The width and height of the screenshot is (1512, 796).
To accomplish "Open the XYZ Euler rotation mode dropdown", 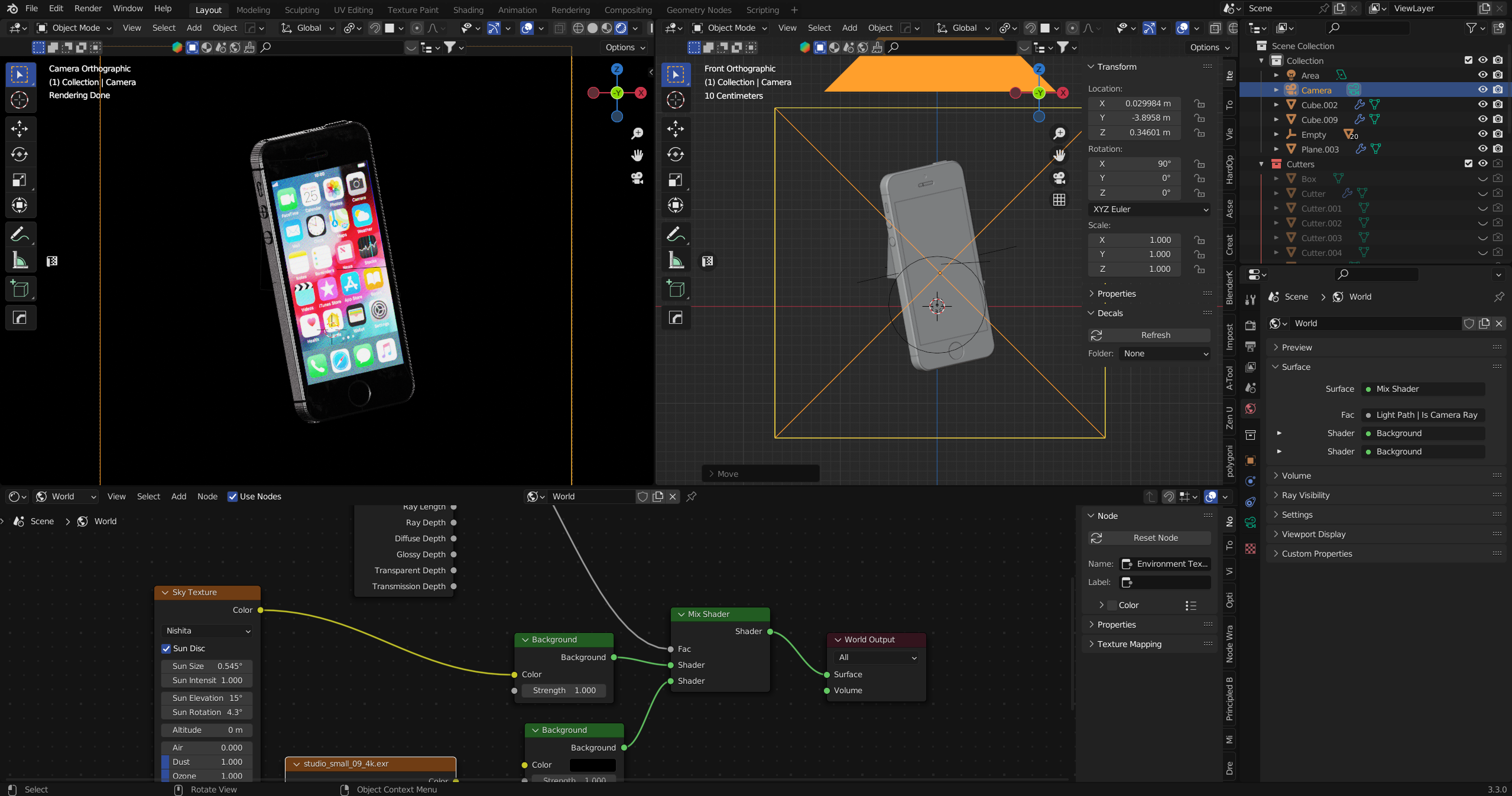I will 1149,209.
